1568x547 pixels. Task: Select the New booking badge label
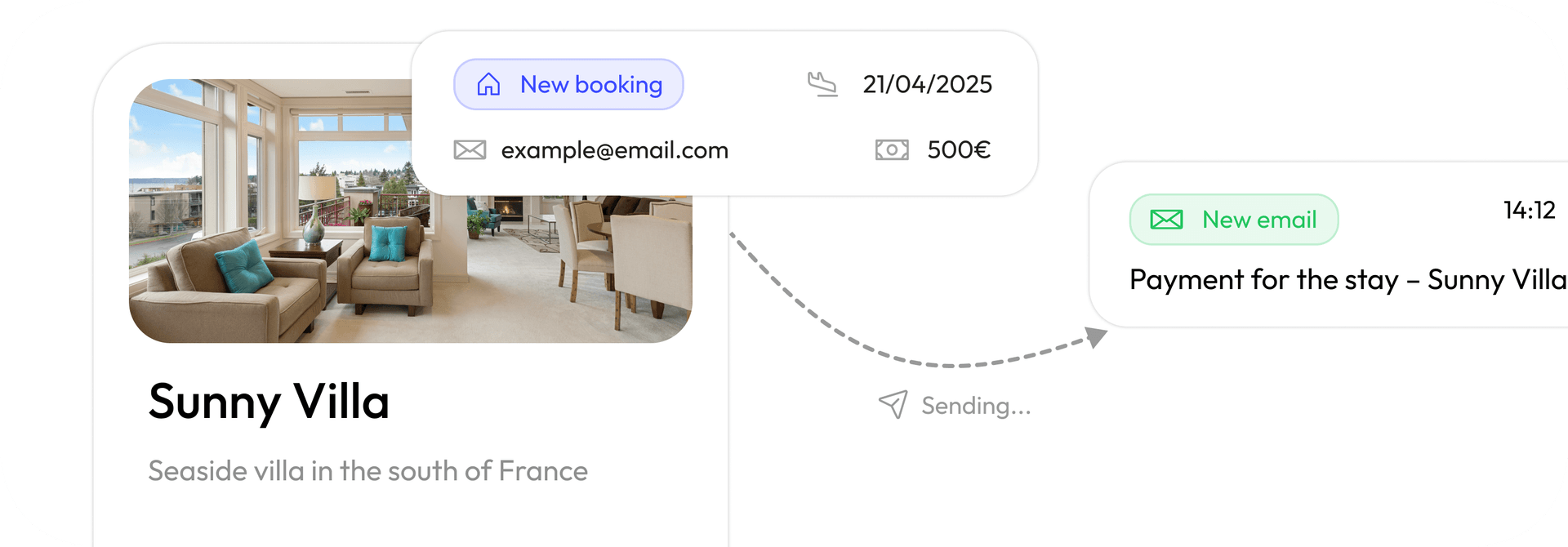[591, 84]
